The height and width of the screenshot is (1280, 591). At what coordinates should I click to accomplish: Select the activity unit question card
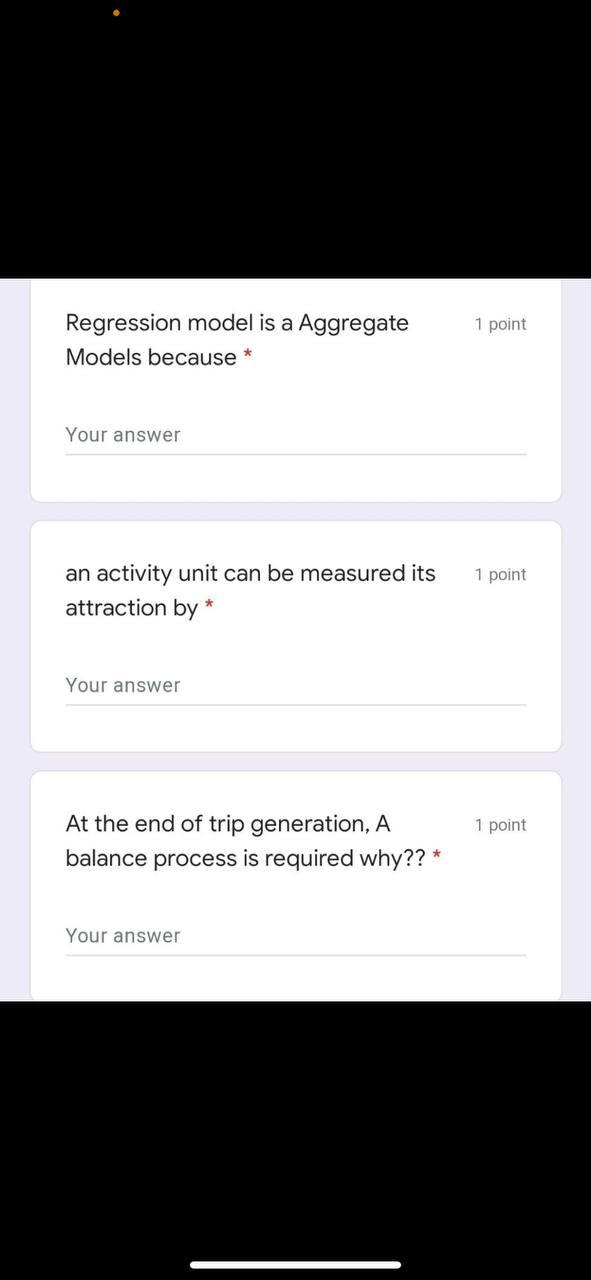click(295, 635)
